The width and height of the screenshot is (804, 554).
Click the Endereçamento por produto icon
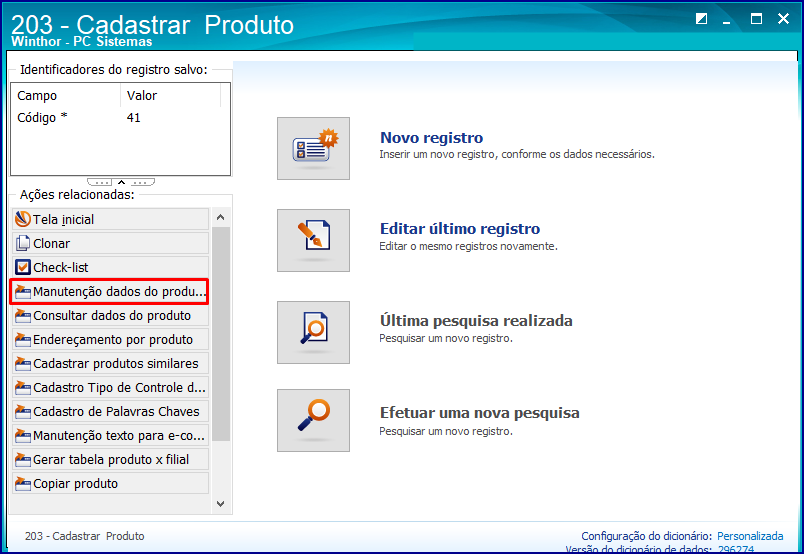click(23, 340)
